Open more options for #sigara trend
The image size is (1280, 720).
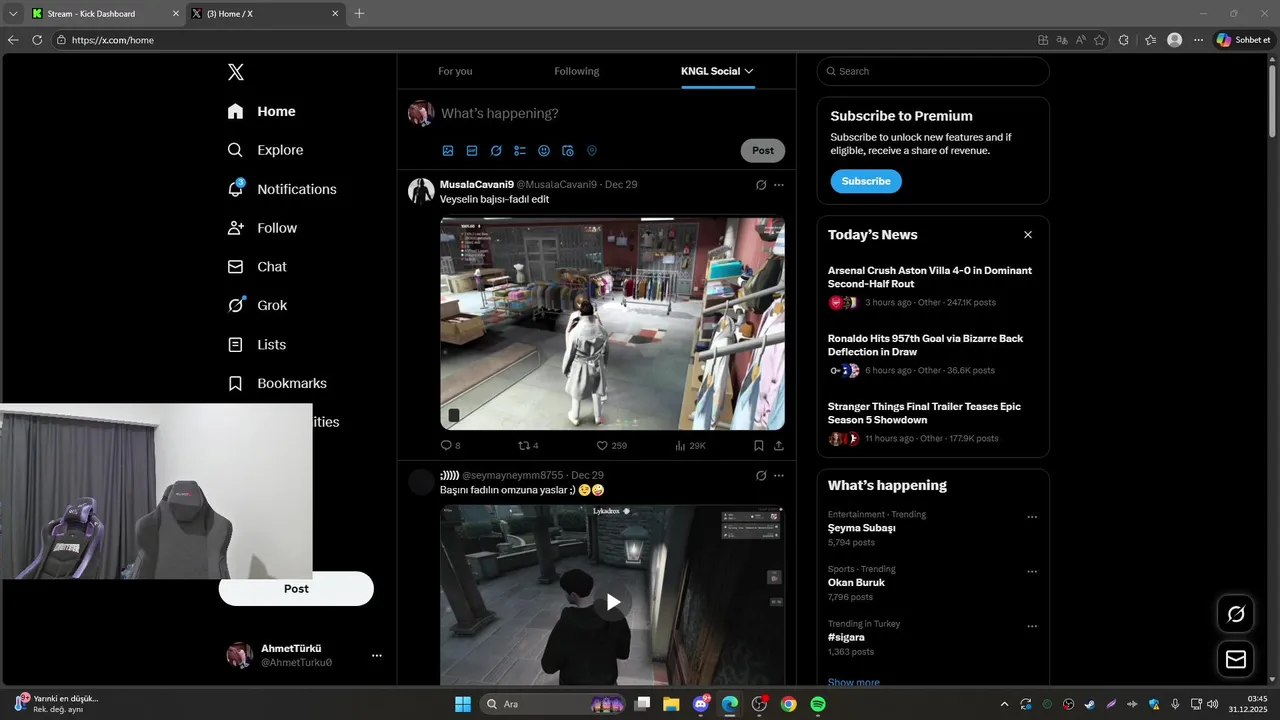click(x=1032, y=626)
